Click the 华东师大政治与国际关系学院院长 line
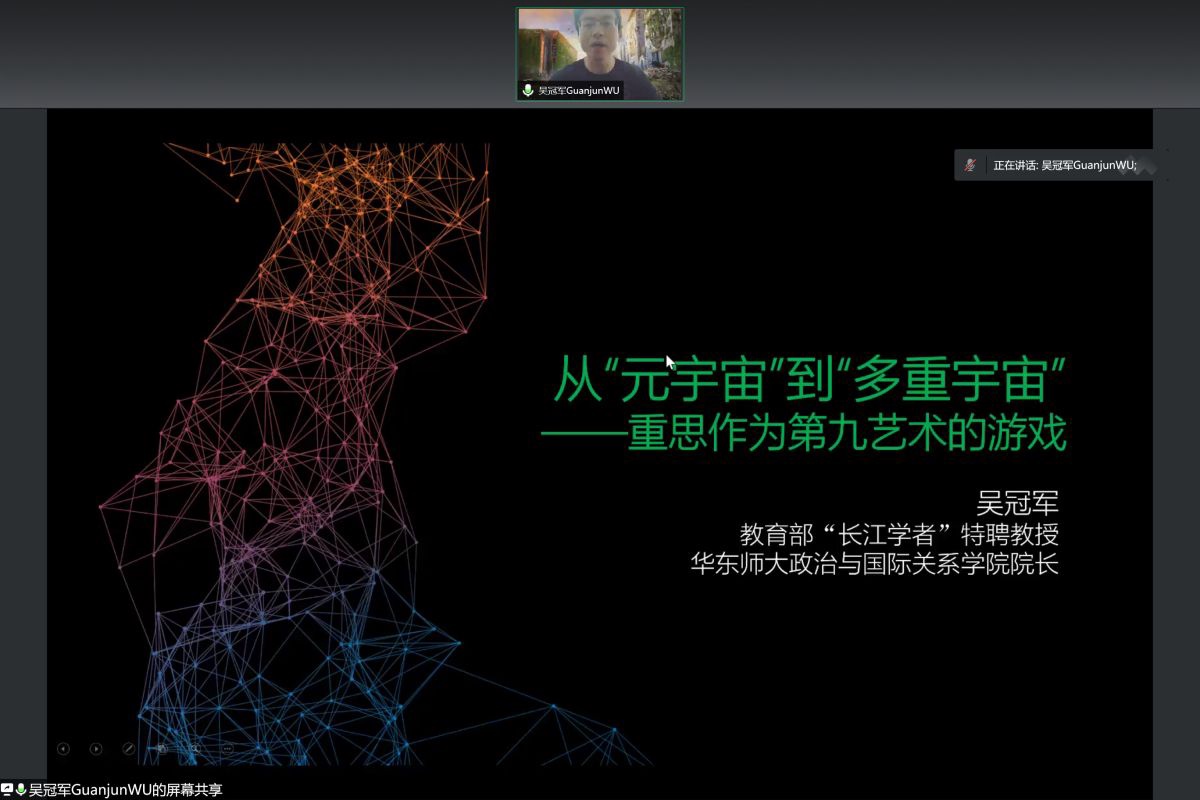 (873, 563)
